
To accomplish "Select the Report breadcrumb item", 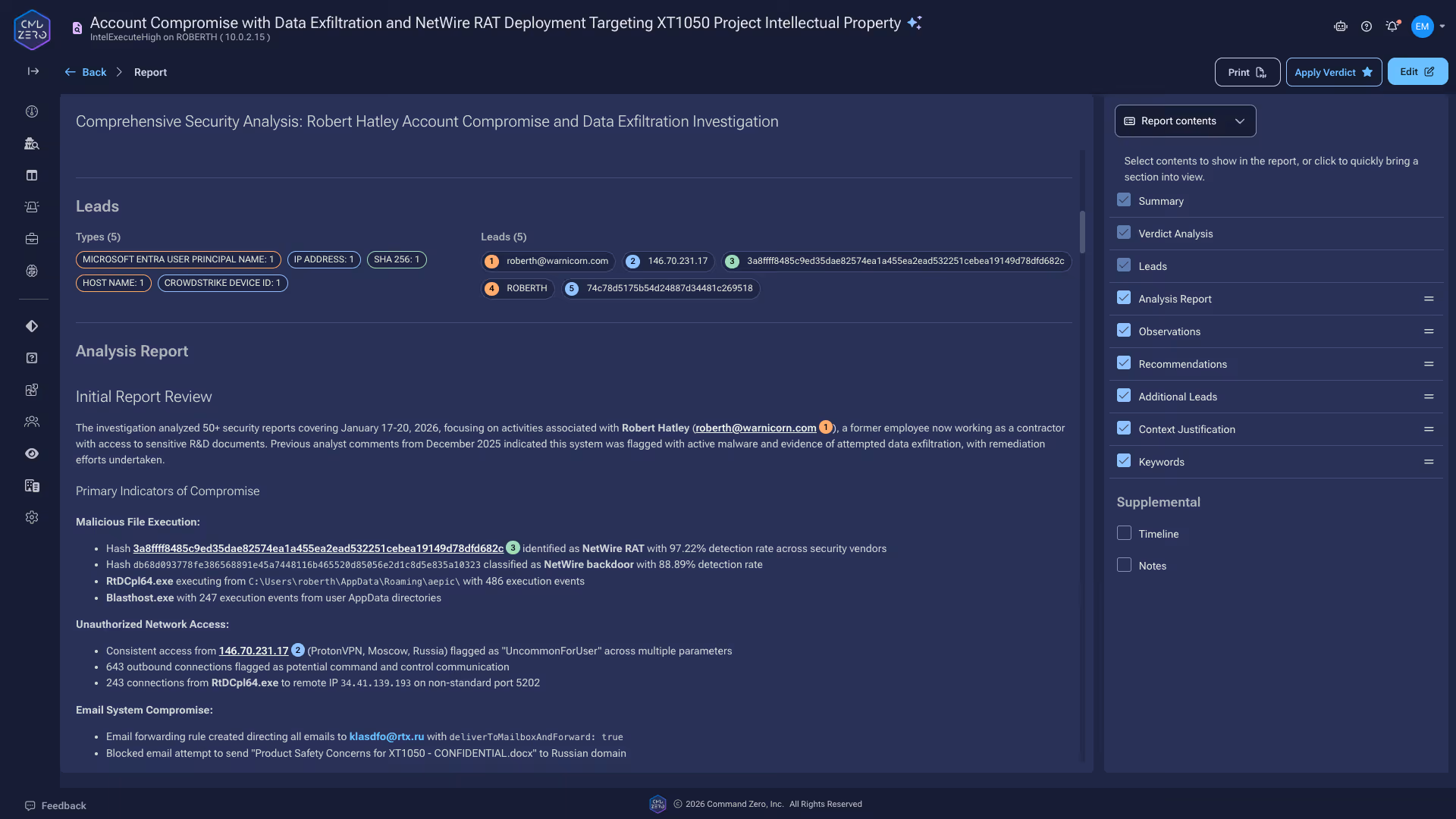I will 150,72.
